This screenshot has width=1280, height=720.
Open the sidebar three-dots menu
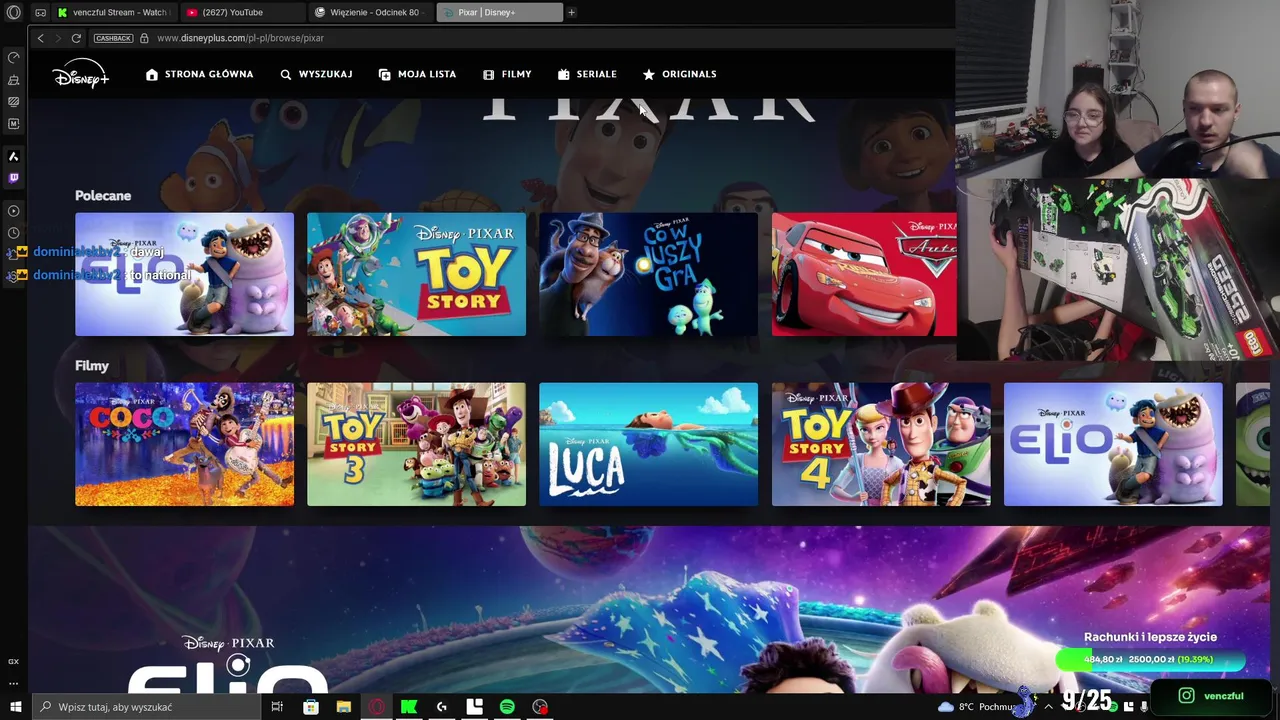pyautogui.click(x=14, y=683)
